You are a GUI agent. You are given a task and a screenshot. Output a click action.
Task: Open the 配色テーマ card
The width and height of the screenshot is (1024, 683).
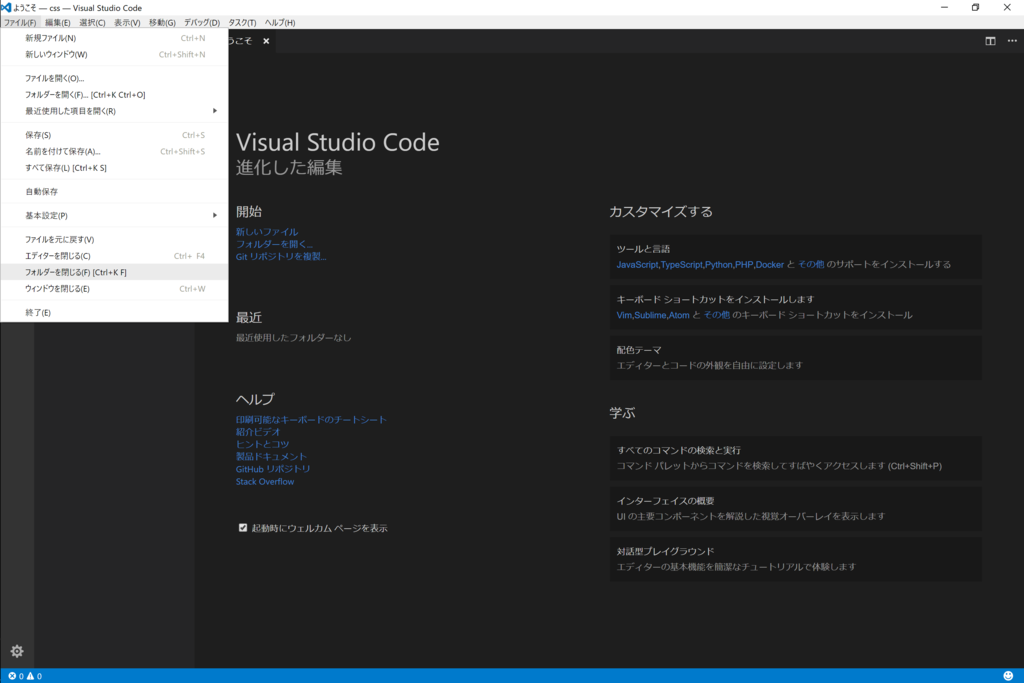796,358
